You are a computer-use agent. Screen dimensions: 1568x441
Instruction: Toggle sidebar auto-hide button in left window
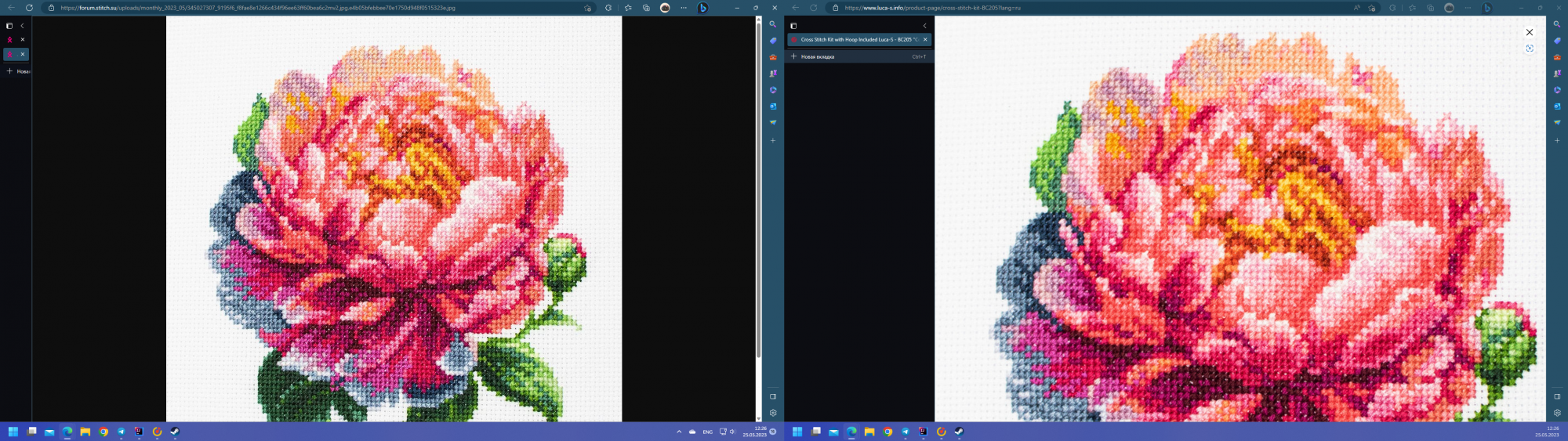(x=773, y=396)
